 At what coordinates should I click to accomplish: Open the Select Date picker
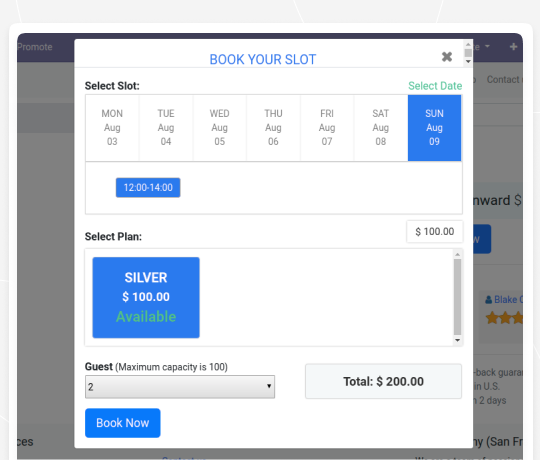pyautogui.click(x=435, y=86)
